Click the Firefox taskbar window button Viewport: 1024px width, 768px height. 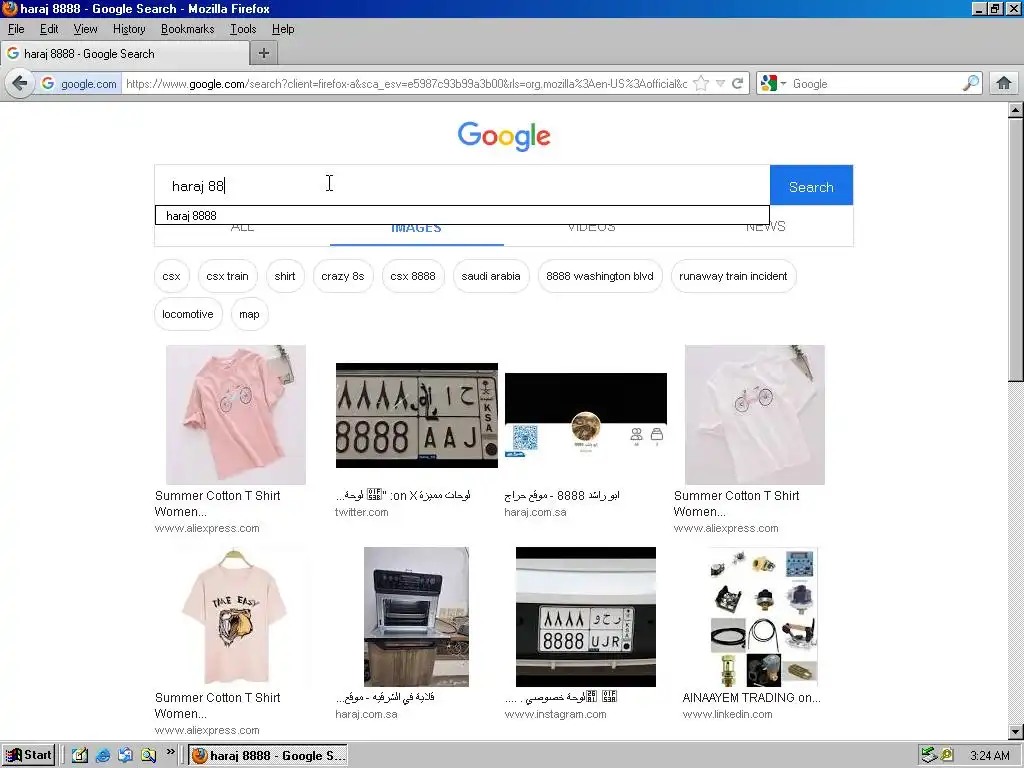click(268, 756)
